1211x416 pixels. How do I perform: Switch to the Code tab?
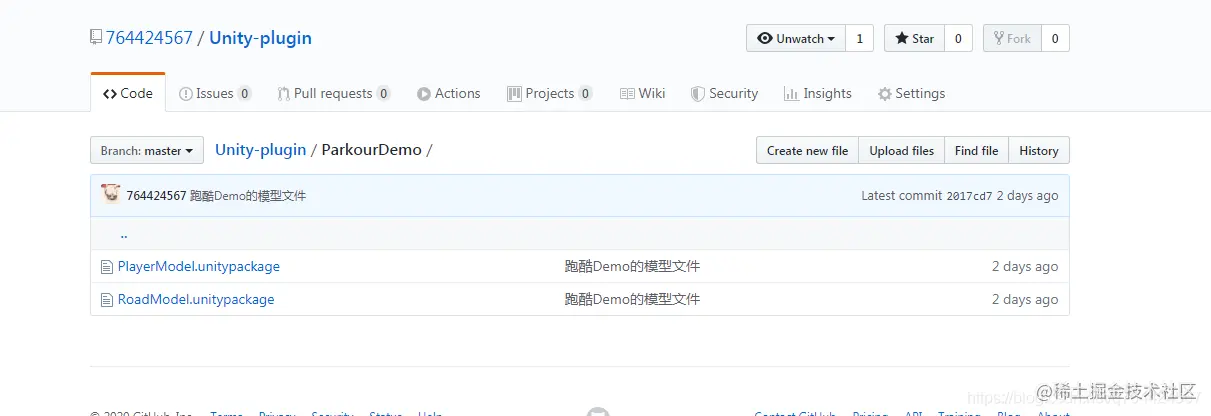point(128,93)
